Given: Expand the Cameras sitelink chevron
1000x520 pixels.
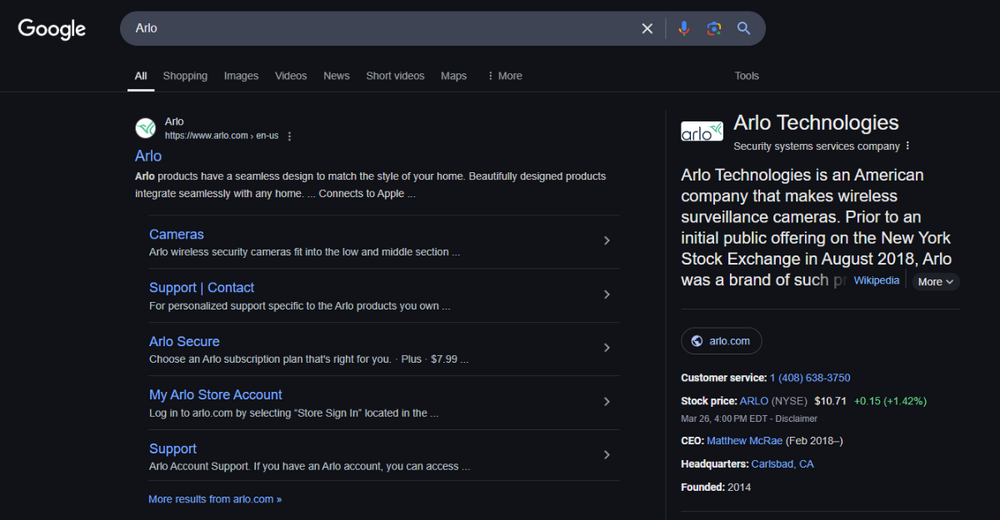Looking at the screenshot, I should (x=607, y=241).
